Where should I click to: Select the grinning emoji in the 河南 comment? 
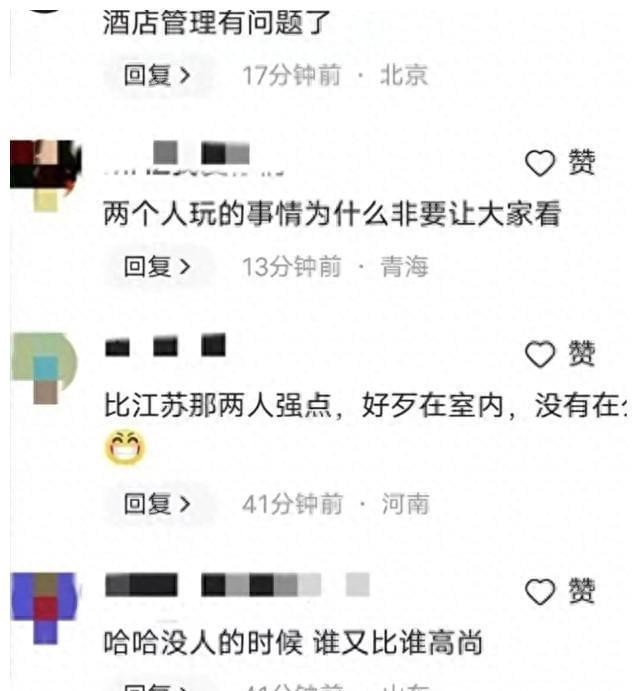click(125, 447)
